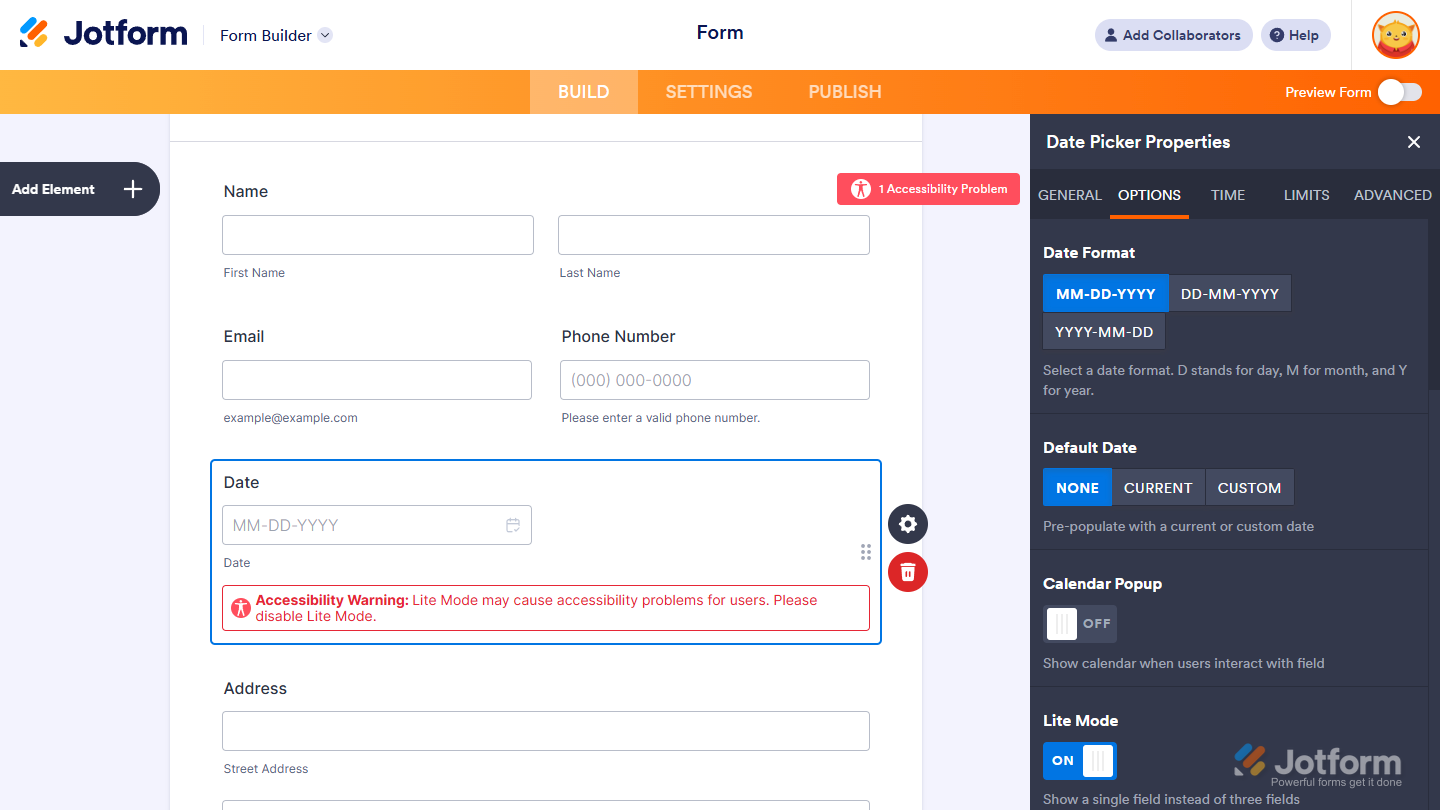The image size is (1440, 810).
Task: Disable Lite Mode
Action: pos(1080,760)
